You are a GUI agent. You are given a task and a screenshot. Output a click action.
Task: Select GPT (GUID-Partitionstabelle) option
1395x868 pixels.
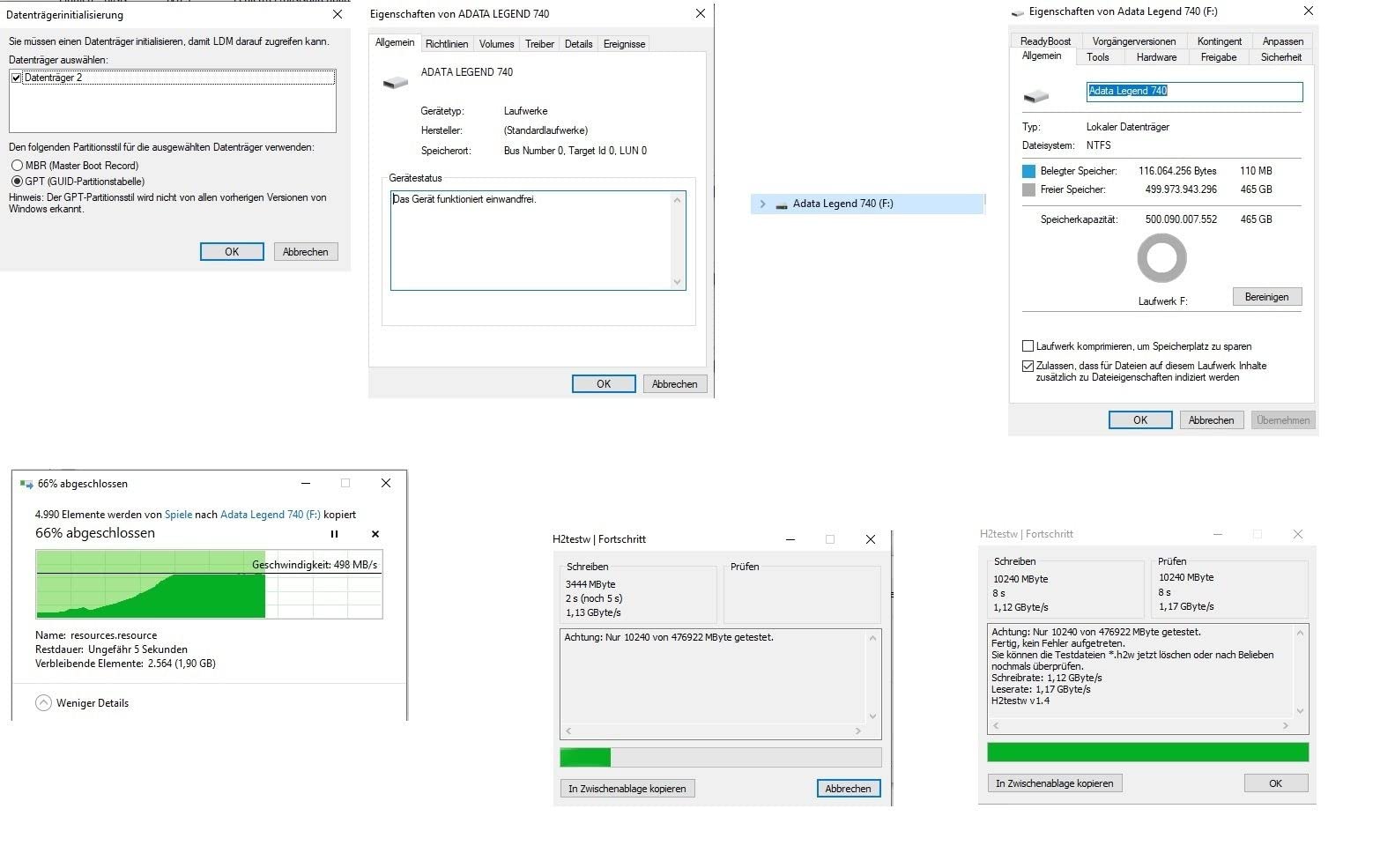[17, 182]
